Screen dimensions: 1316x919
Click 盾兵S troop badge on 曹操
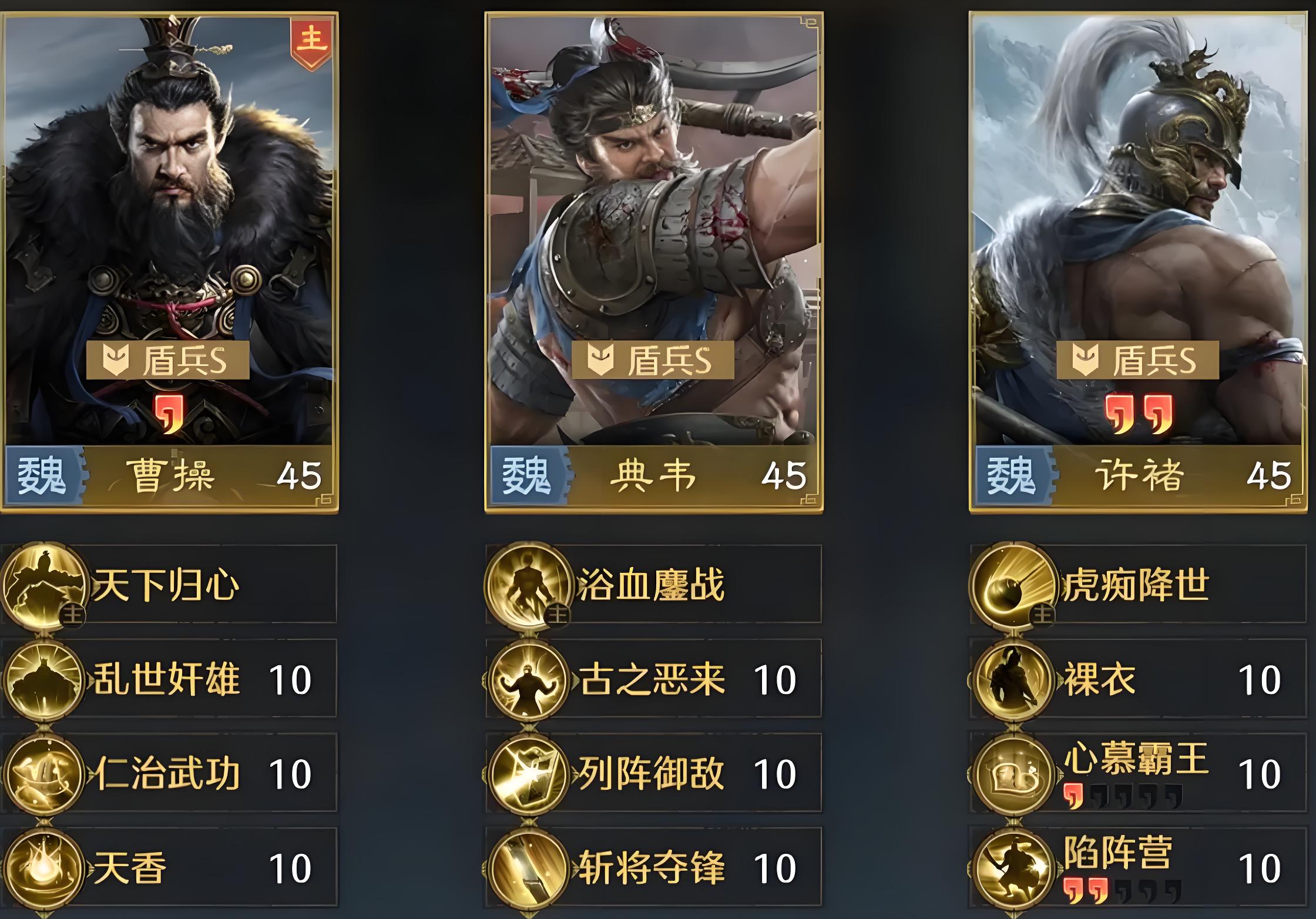(168, 360)
